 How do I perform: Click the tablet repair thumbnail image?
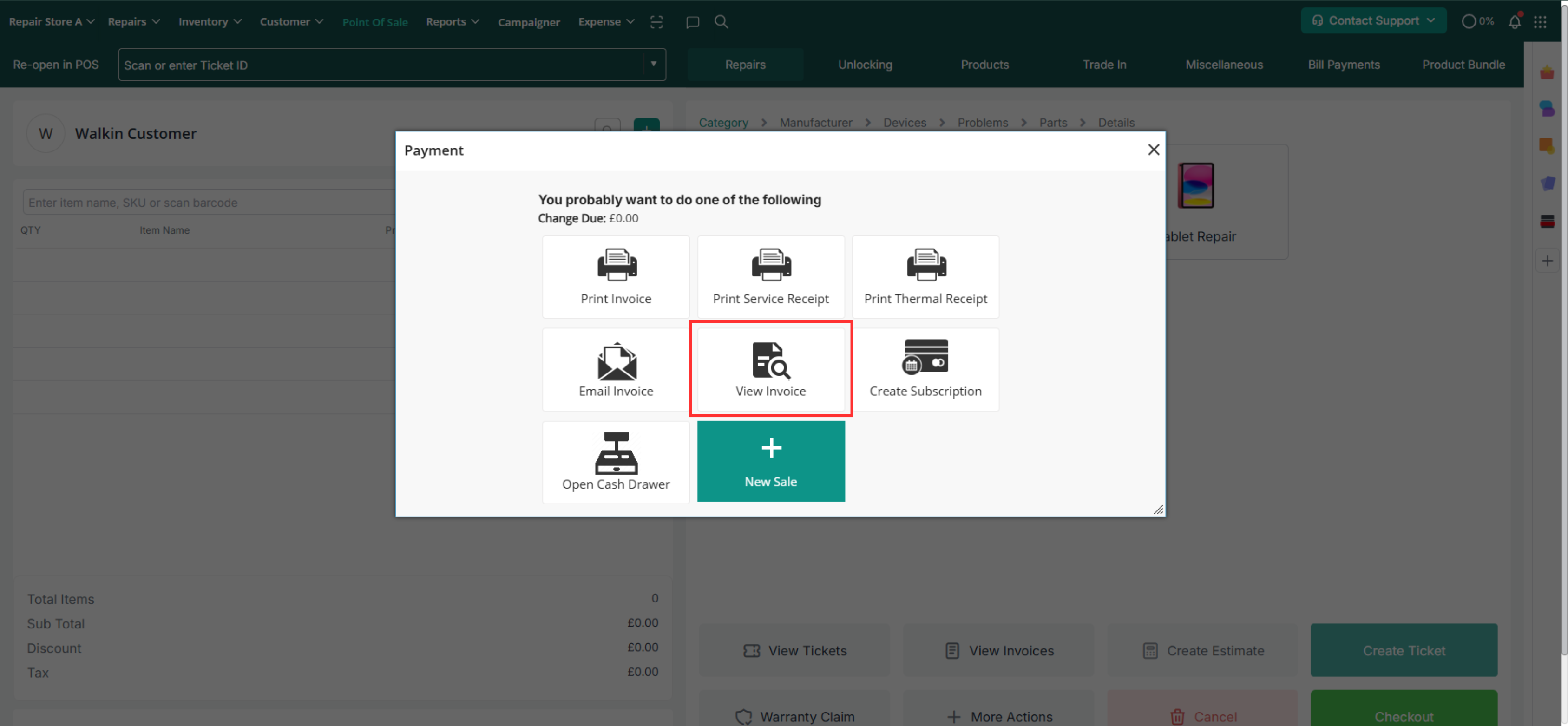point(1195,186)
